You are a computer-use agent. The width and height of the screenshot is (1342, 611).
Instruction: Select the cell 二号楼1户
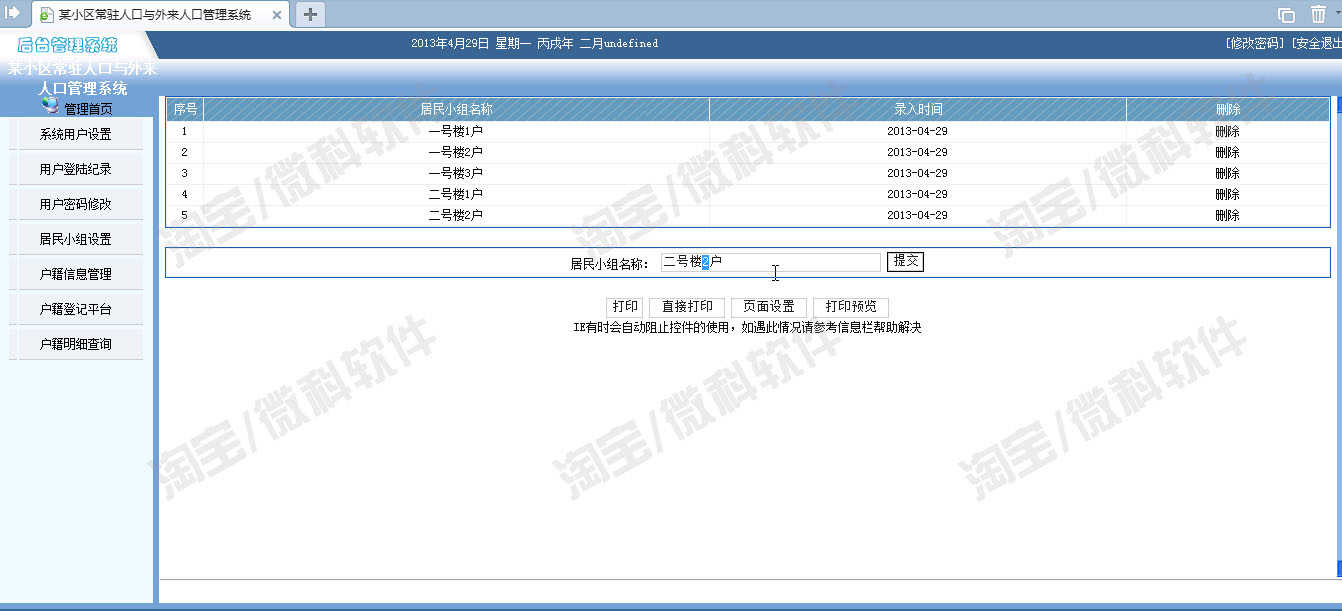pyautogui.click(x=456, y=194)
